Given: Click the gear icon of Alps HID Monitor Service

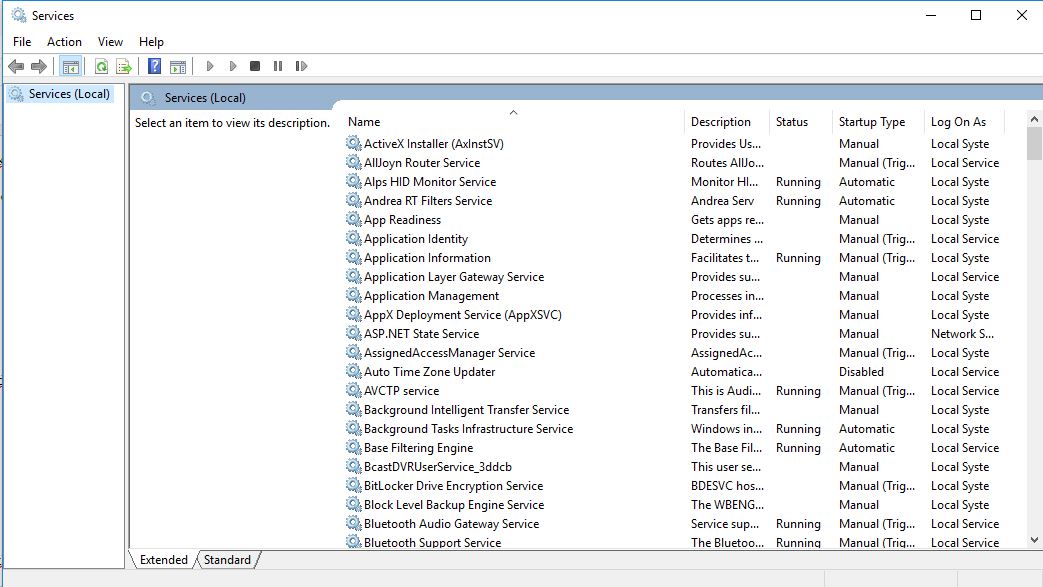Looking at the screenshot, I should (x=353, y=181).
